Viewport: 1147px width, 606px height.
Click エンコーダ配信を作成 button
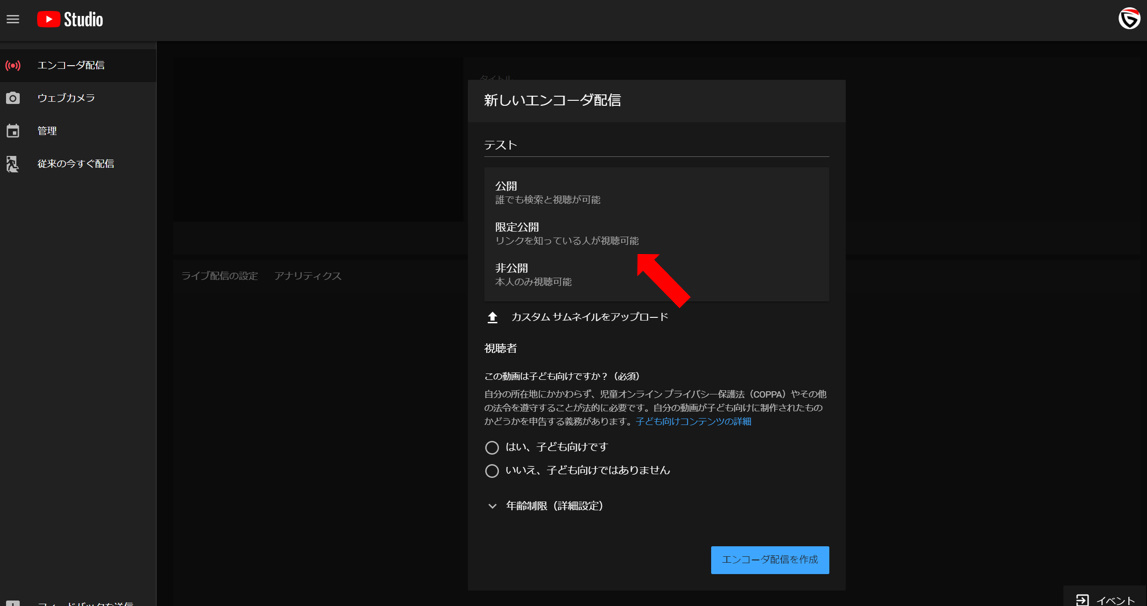coord(769,560)
